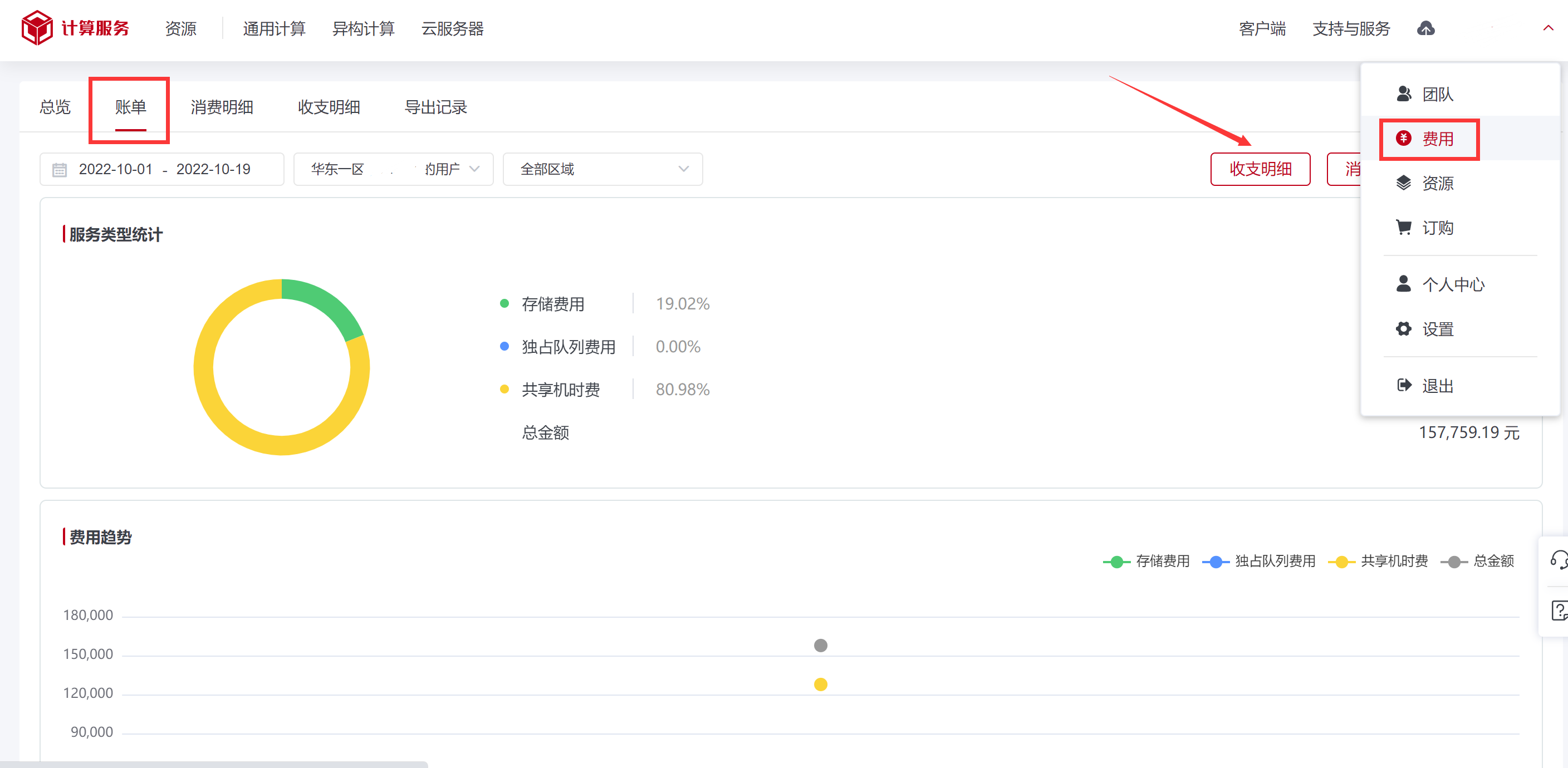Click the 总金额 label in the stats list
The height and width of the screenshot is (768, 1568).
tap(545, 432)
